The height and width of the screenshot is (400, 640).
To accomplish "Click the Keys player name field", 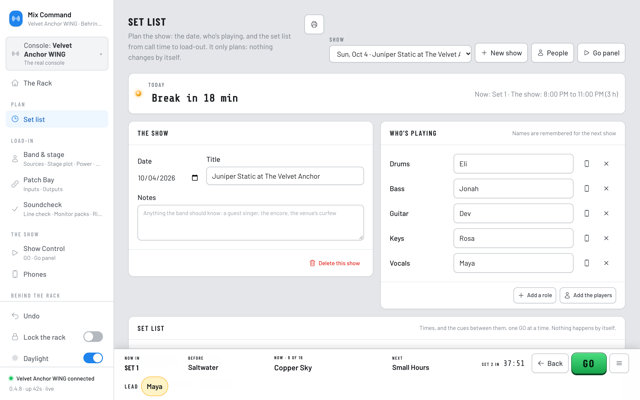I will (513, 238).
